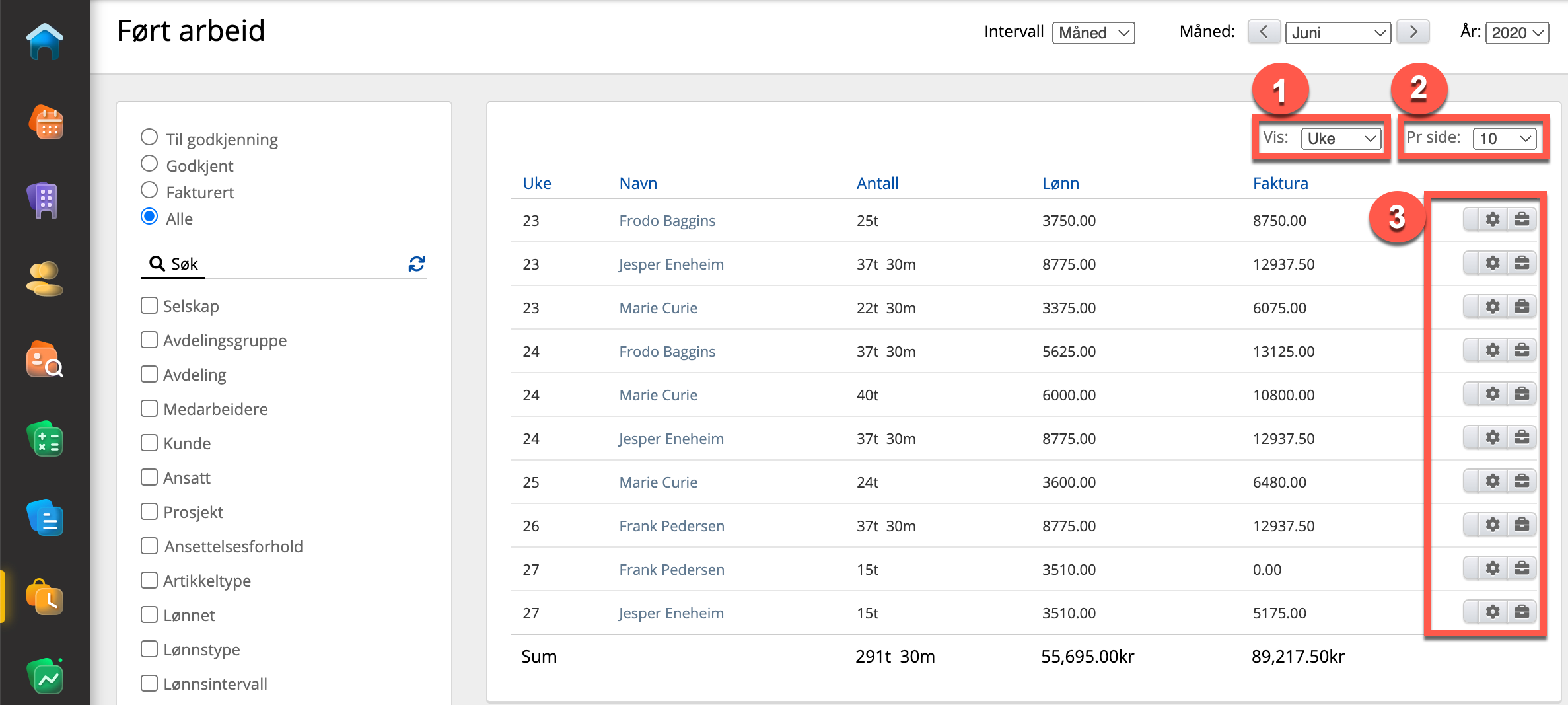This screenshot has height=705, width=1568.
Task: Click gear icon on Frodo Baggins week 23 row
Action: tap(1492, 219)
